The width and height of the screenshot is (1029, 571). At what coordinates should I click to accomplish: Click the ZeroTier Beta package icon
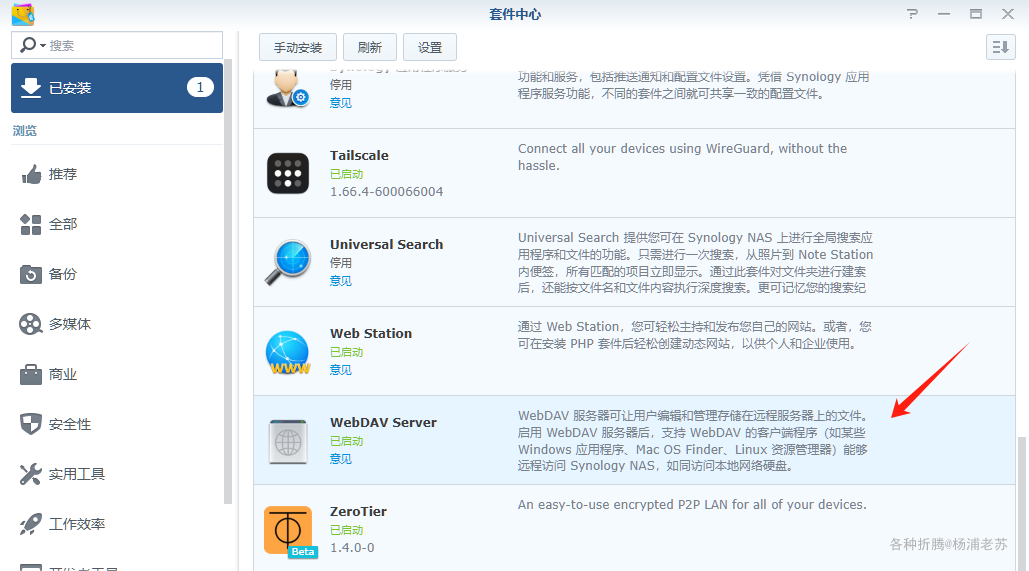pyautogui.click(x=289, y=532)
